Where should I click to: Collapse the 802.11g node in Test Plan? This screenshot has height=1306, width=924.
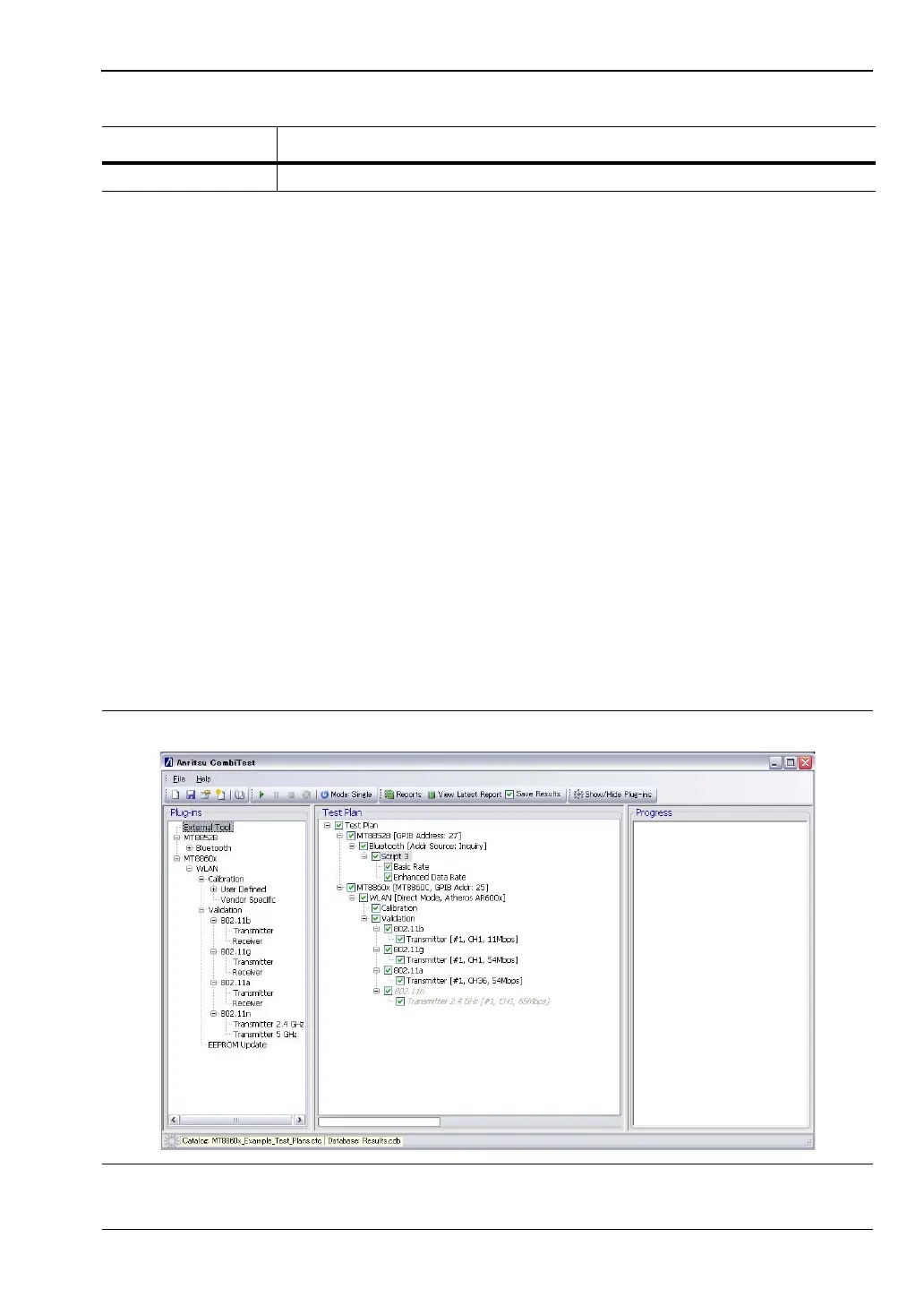377,949
